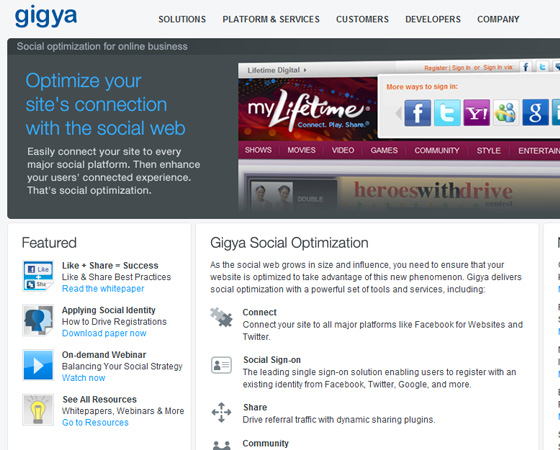Expand Lifetime Digital arrow

pyautogui.click(x=305, y=70)
